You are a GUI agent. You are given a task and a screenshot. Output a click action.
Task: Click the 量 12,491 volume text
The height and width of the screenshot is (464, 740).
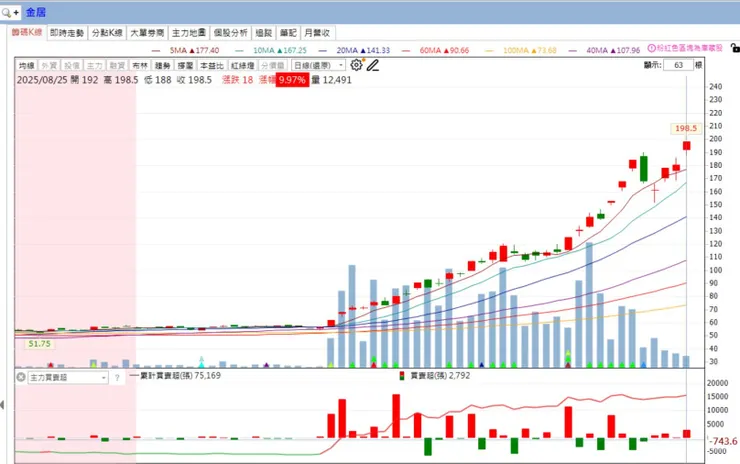331,80
